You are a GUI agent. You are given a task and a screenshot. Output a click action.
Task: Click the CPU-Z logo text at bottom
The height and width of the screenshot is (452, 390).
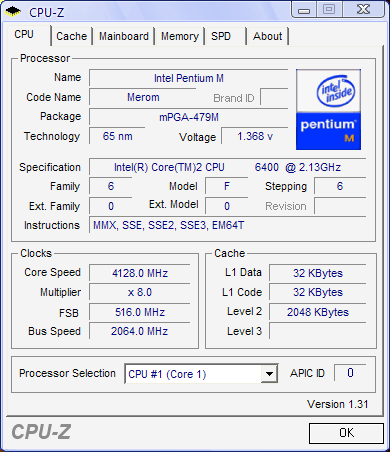[x=41, y=432]
